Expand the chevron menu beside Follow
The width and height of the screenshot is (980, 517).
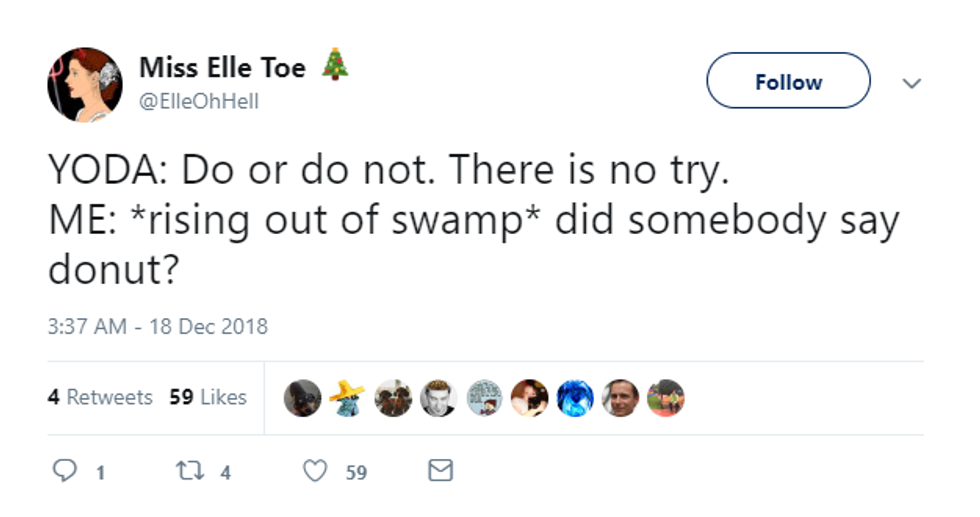click(x=911, y=83)
